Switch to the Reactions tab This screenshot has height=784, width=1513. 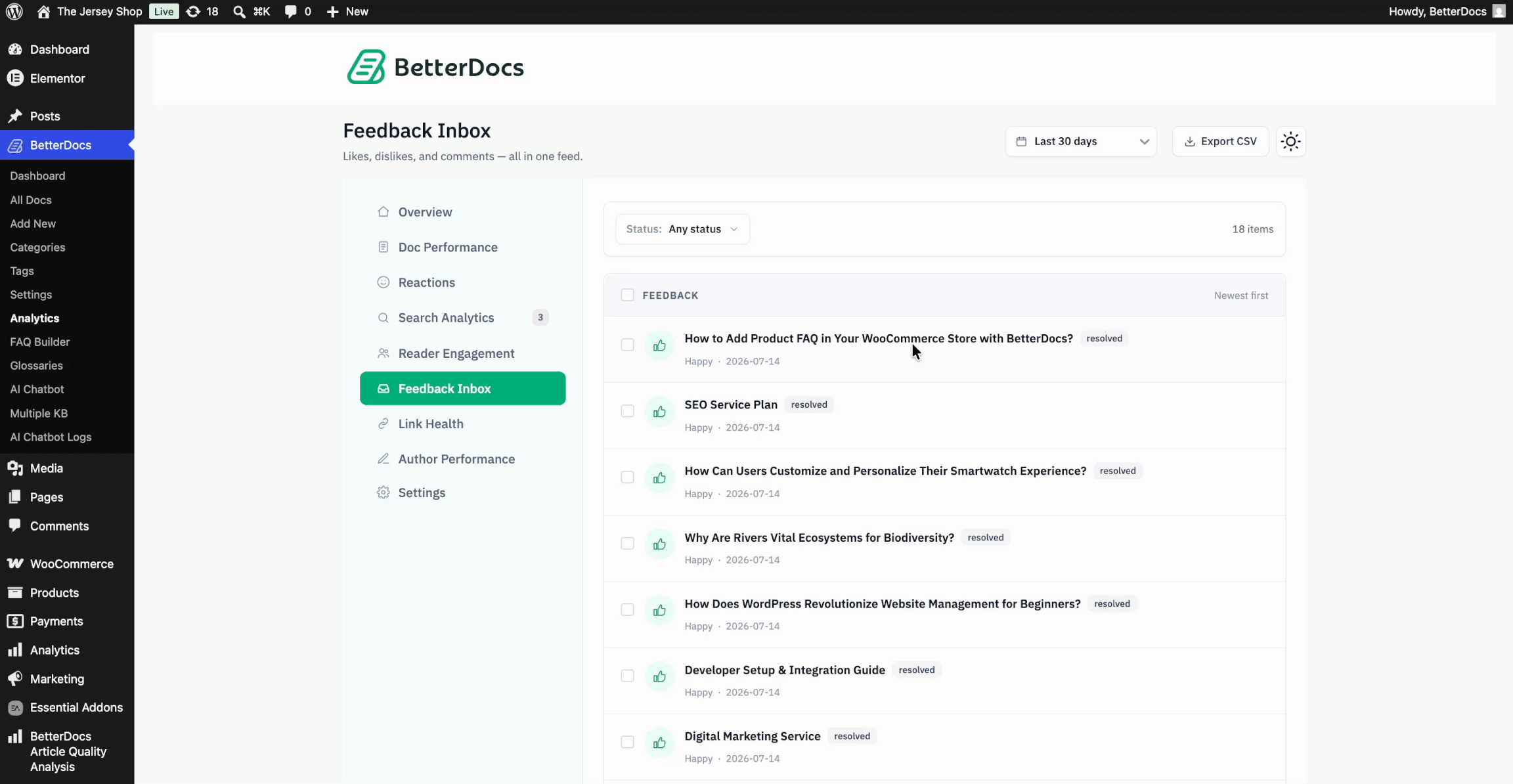462,282
